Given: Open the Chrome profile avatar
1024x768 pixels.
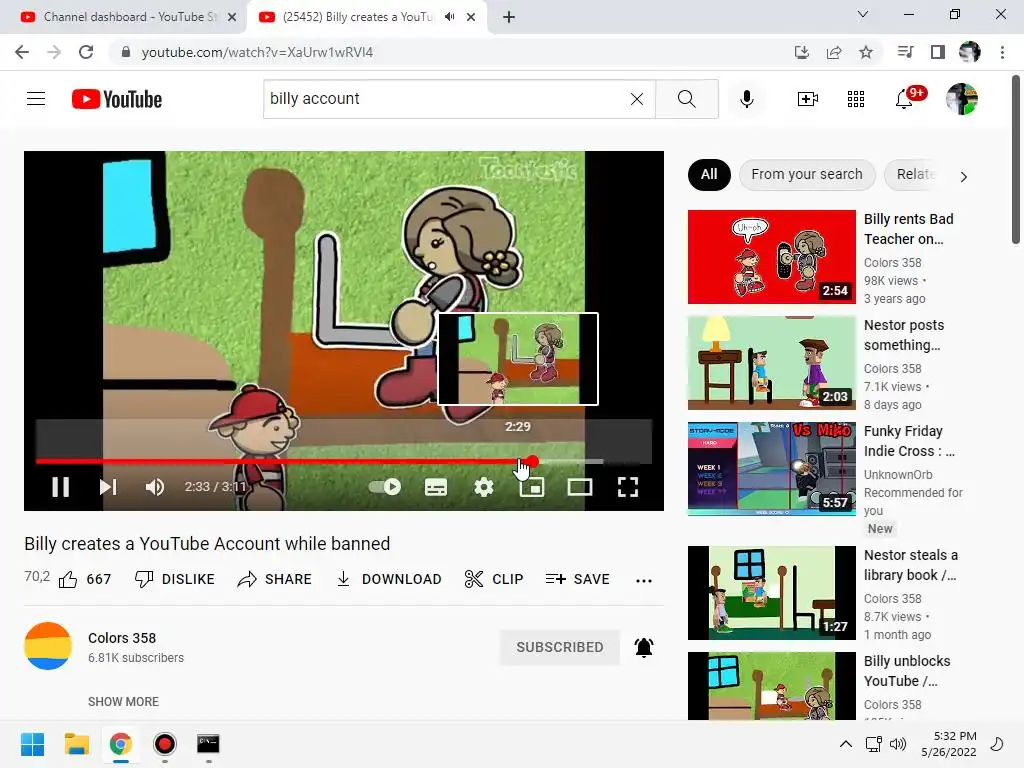Looking at the screenshot, I should tap(970, 52).
